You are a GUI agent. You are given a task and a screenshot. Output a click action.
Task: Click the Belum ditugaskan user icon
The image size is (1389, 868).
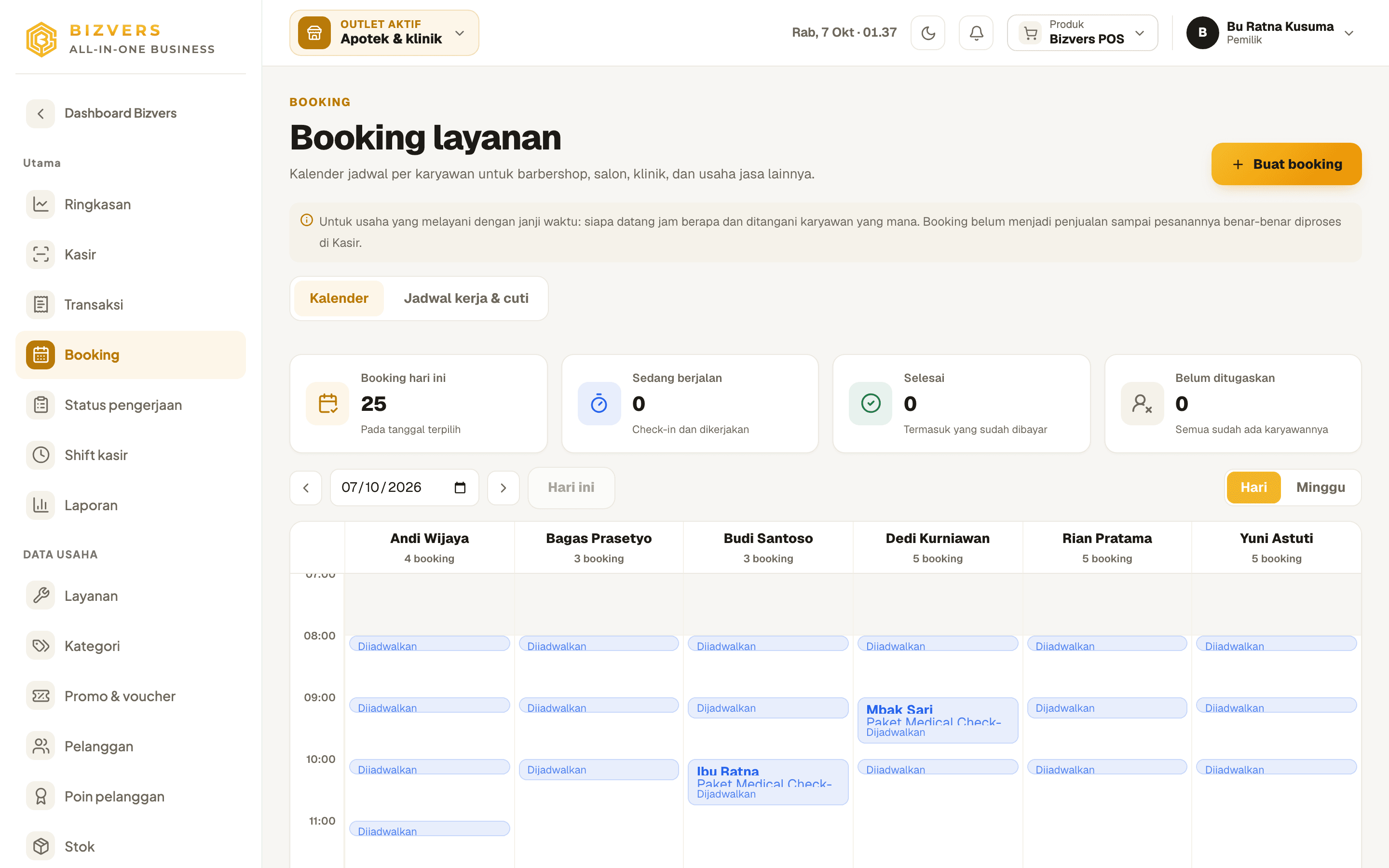1142,404
